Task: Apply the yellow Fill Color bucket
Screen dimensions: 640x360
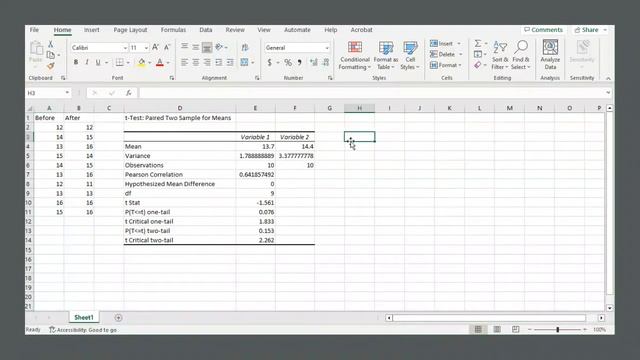Action: 142,62
